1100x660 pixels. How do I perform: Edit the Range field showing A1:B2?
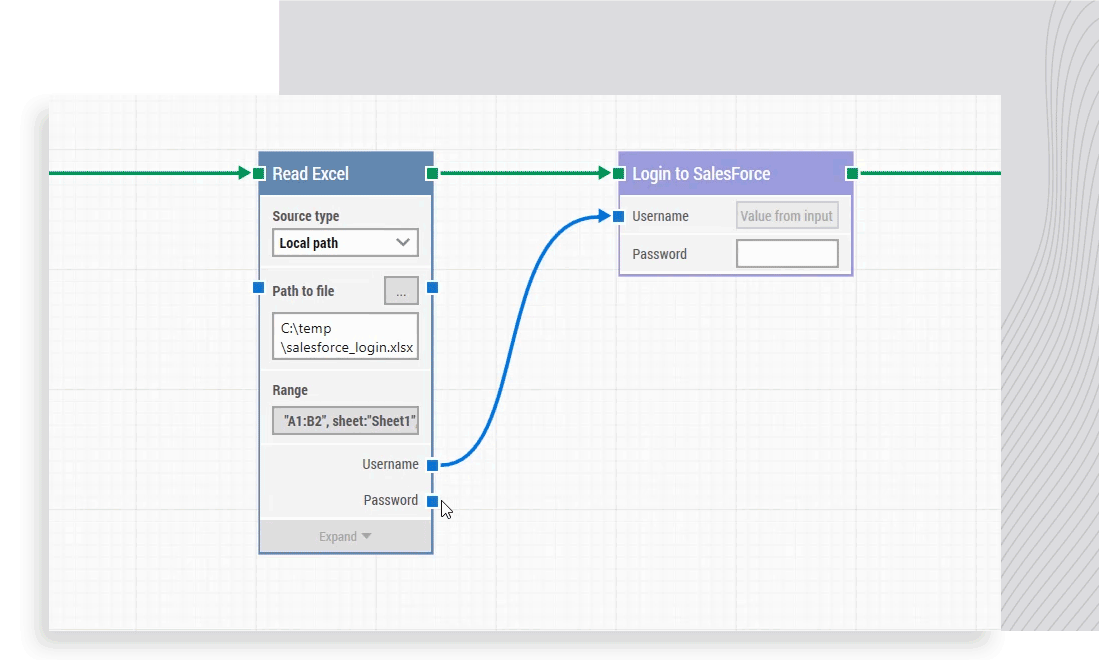tap(345, 420)
